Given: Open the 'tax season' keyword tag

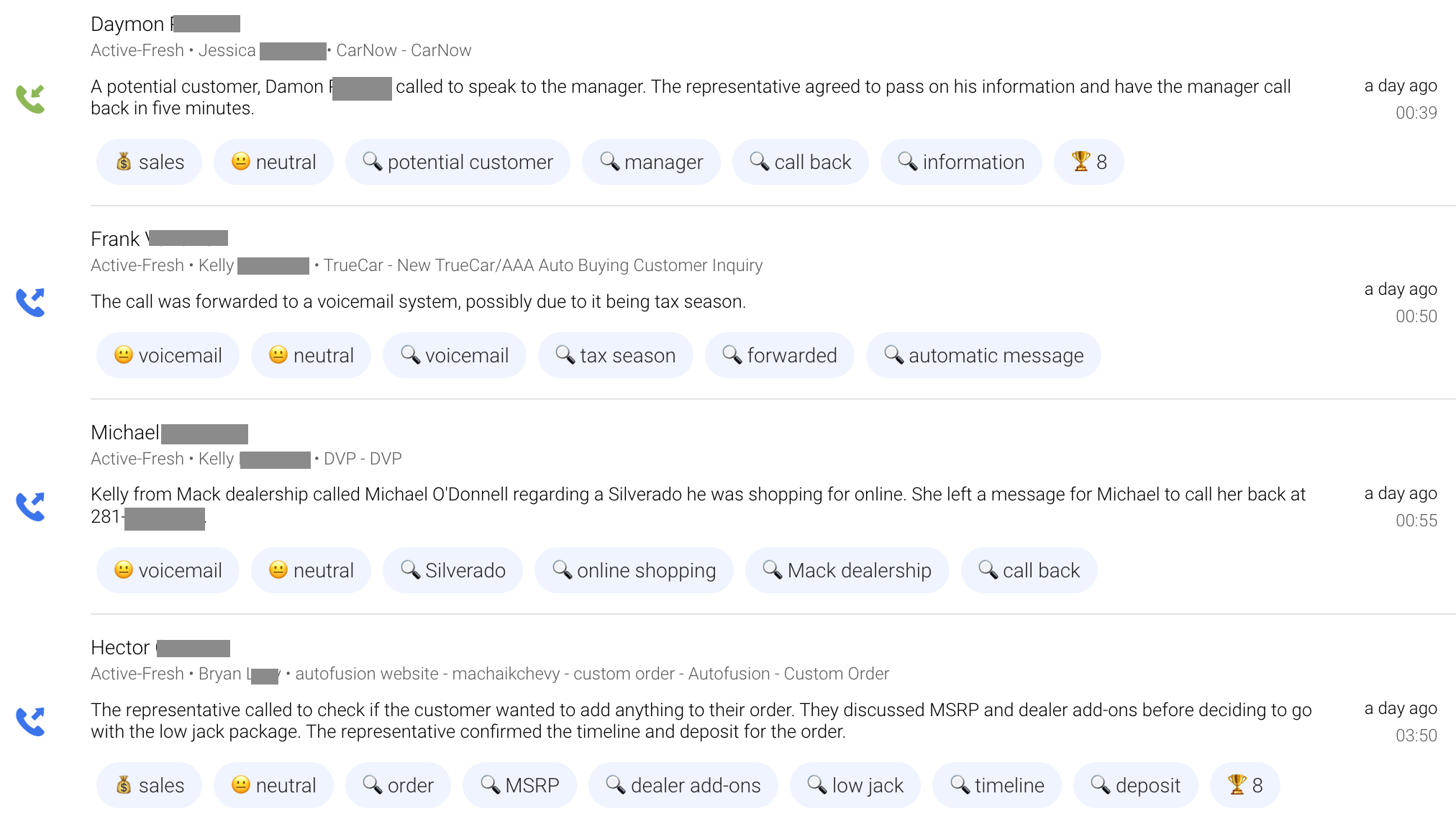Looking at the screenshot, I should pyautogui.click(x=615, y=354).
